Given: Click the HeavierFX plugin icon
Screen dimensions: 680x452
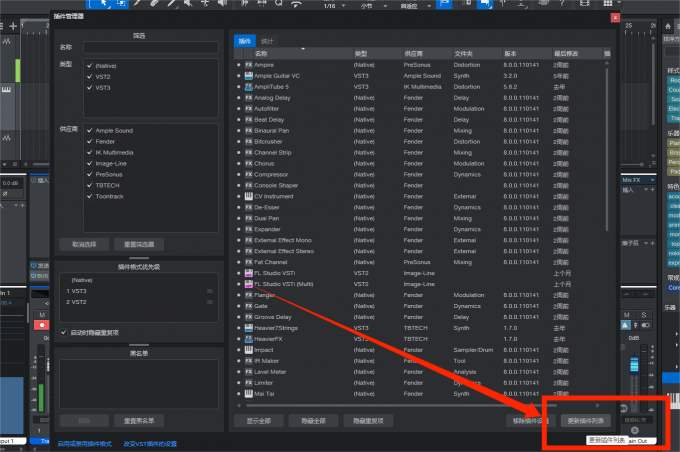Looking at the screenshot, I should [249, 339].
